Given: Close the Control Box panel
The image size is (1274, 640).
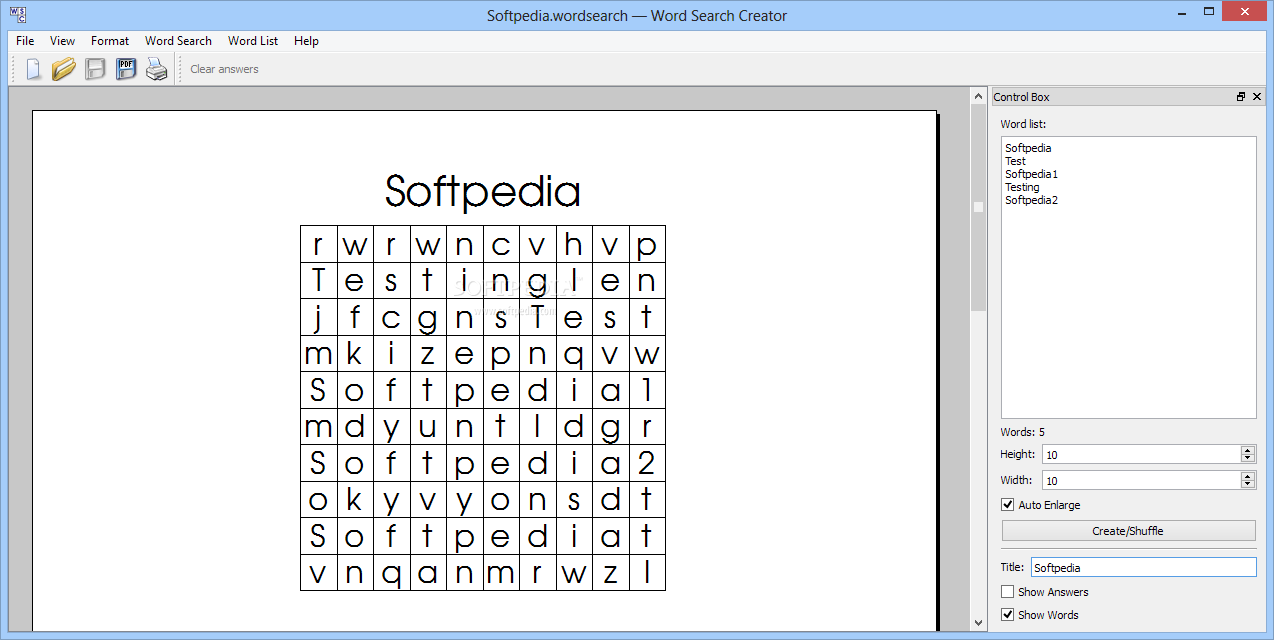Looking at the screenshot, I should 1257,97.
